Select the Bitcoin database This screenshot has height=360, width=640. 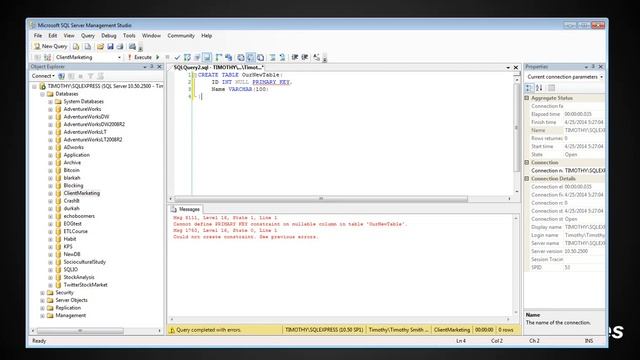click(71, 170)
